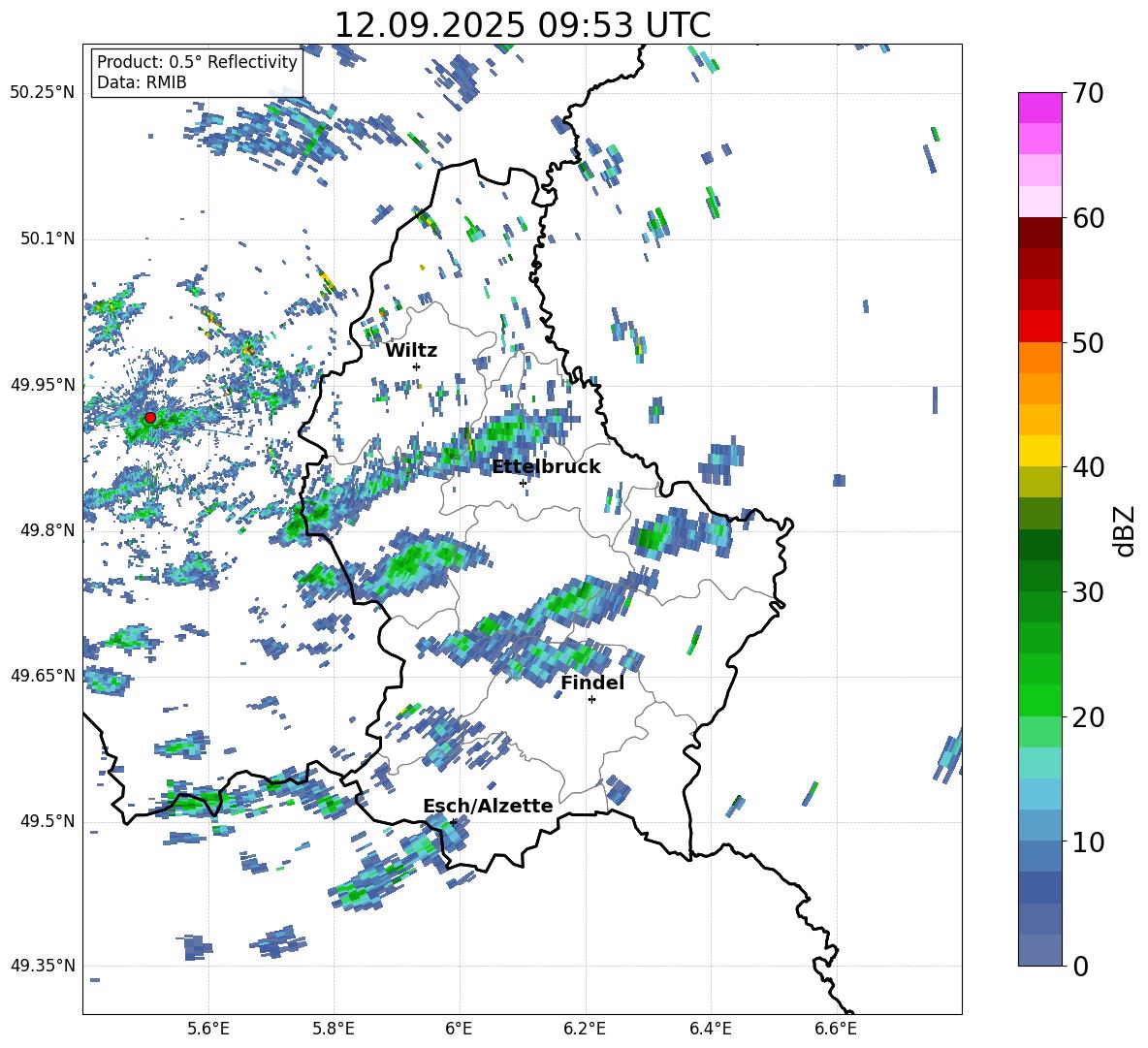The image size is (1148, 1048).
Task: Click the 50.1°N latitude label
Action: pos(47,238)
